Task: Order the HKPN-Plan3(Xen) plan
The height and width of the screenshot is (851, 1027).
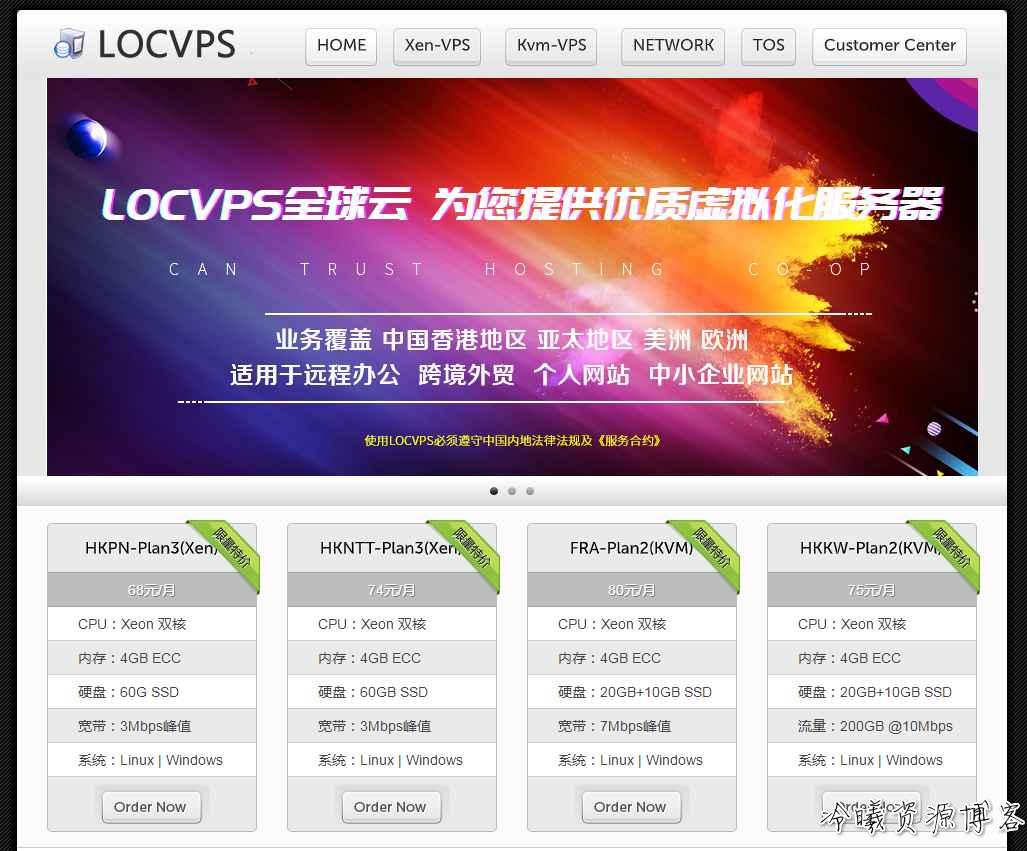Action: pyautogui.click(x=151, y=806)
